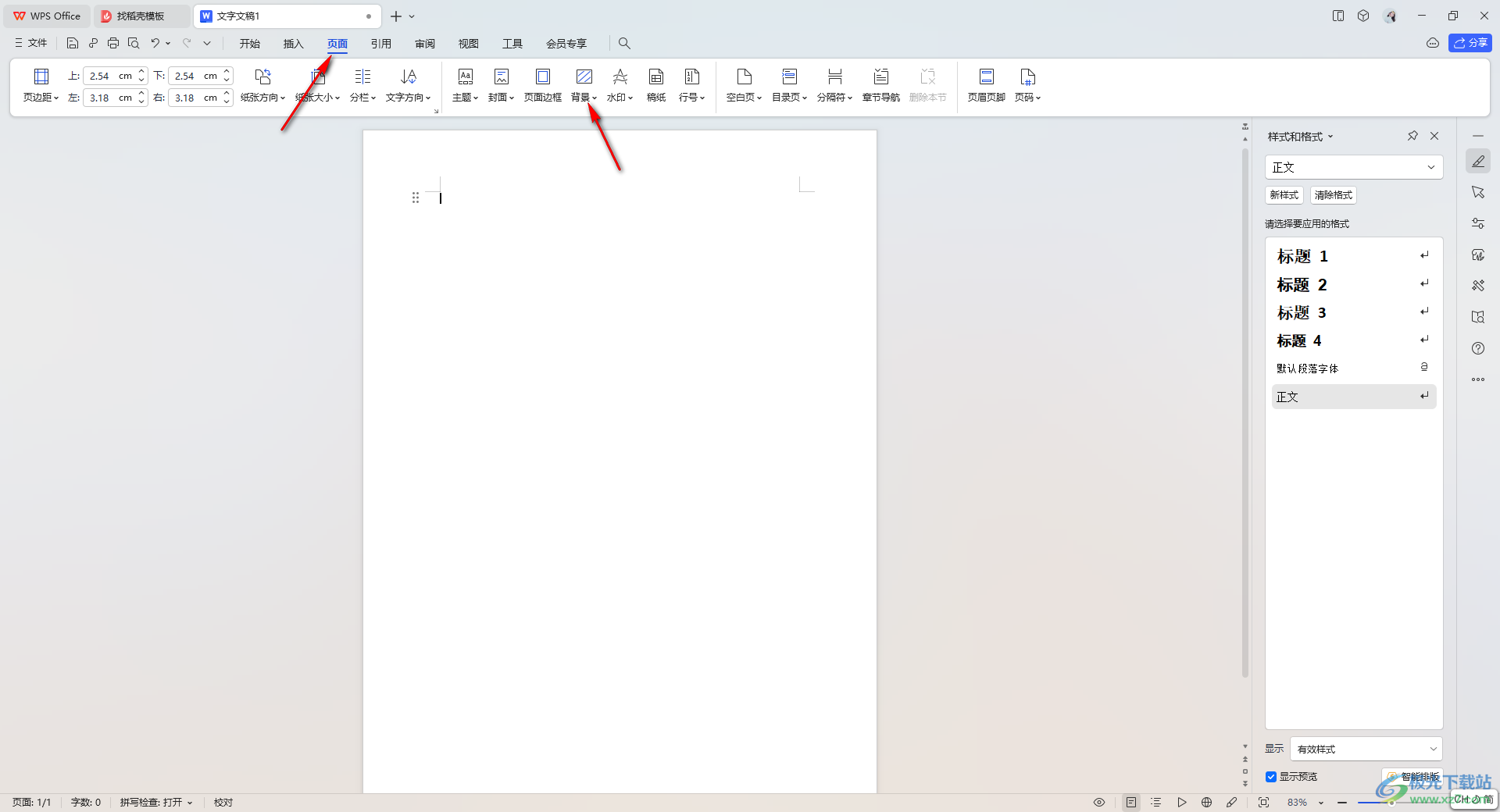The height and width of the screenshot is (812, 1500).
Task: Open the 文字方向 text direction tool
Action: click(408, 85)
